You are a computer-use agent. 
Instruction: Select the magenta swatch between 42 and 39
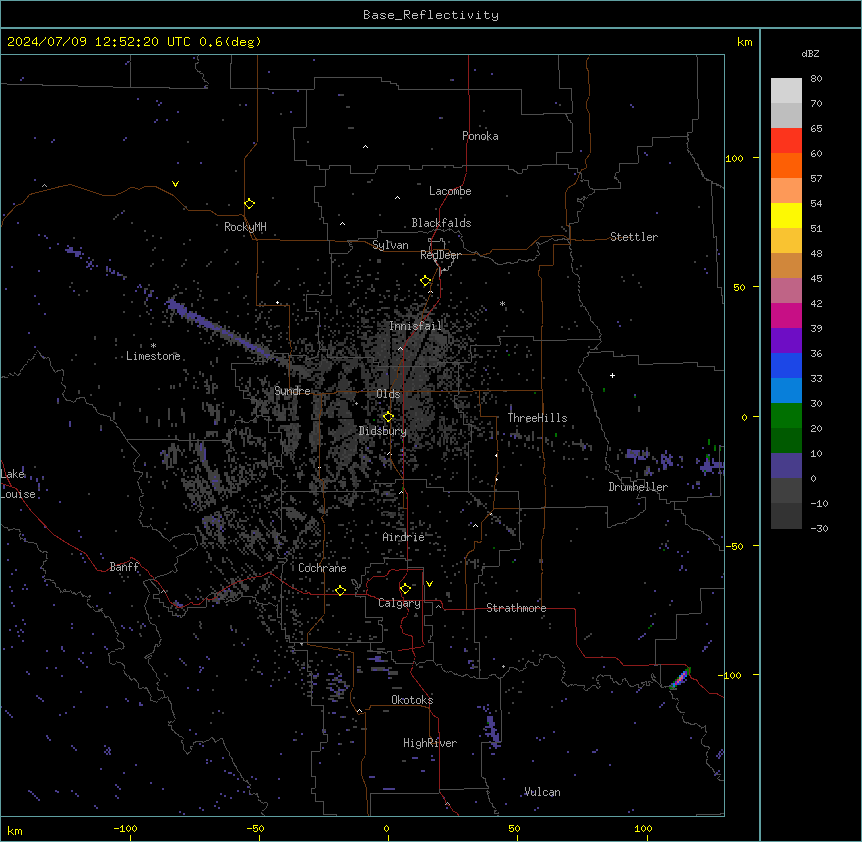[786, 315]
